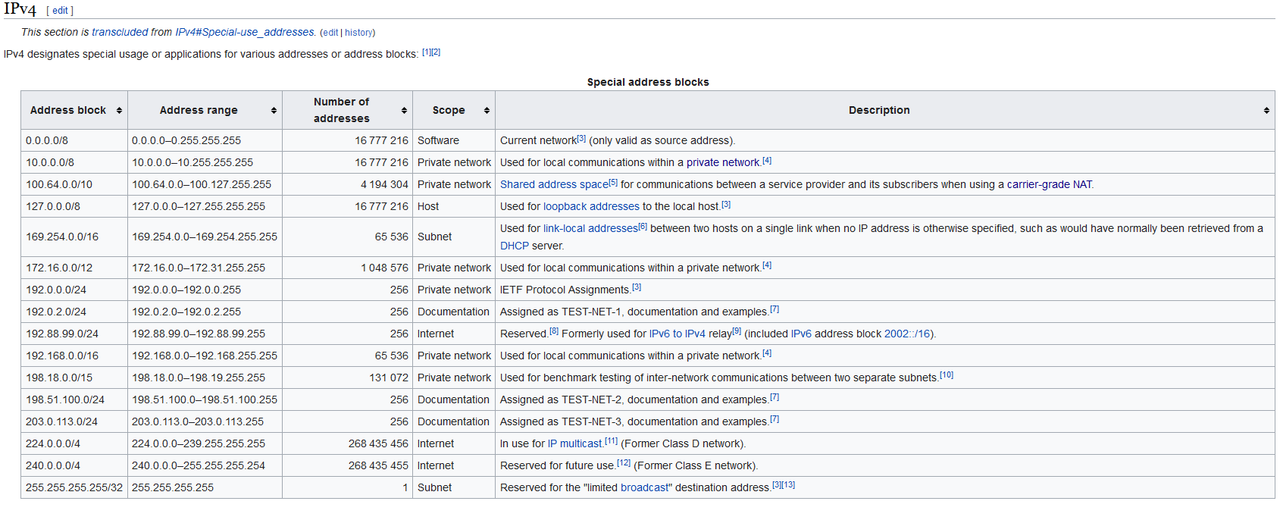Image resolution: width=1280 pixels, height=511 pixels.
Task: Click the range 224.0.0.0–239.255.255.255
Action: point(199,445)
